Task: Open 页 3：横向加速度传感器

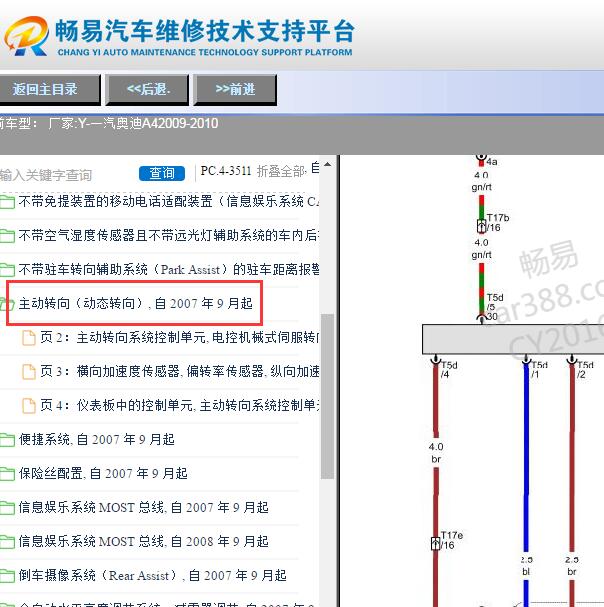Action: 180,372
